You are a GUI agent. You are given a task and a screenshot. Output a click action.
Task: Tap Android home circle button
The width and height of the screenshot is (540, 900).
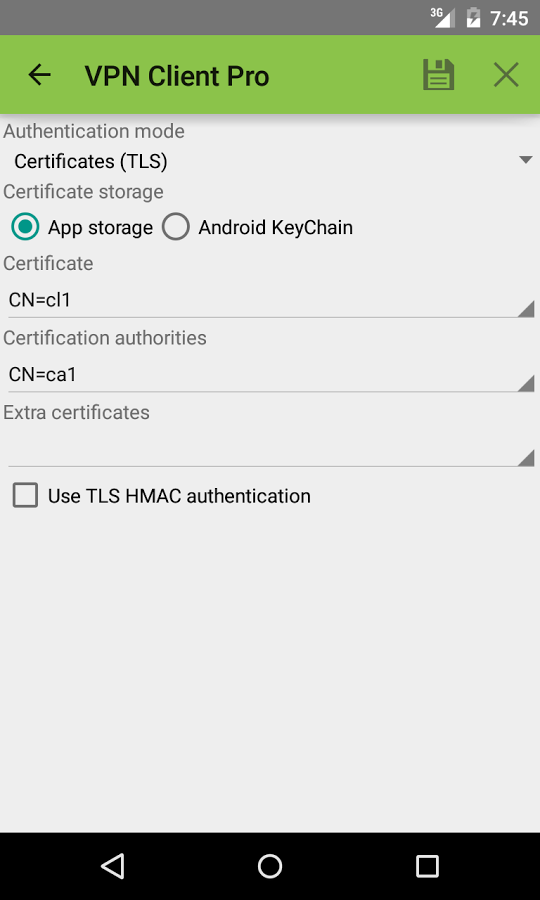(270, 866)
